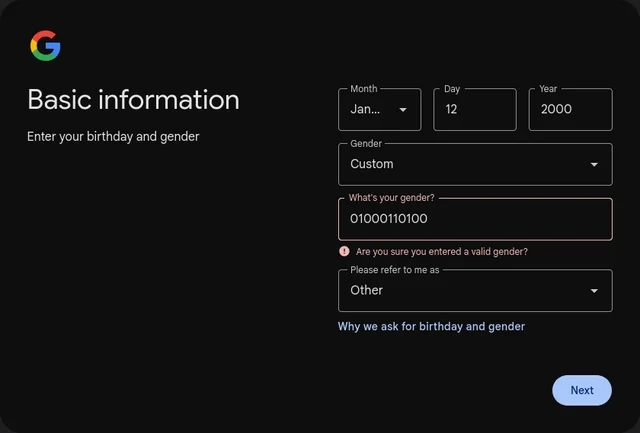640x433 pixels.
Task: Click the 'Custom' gender selection
Action: (372, 164)
